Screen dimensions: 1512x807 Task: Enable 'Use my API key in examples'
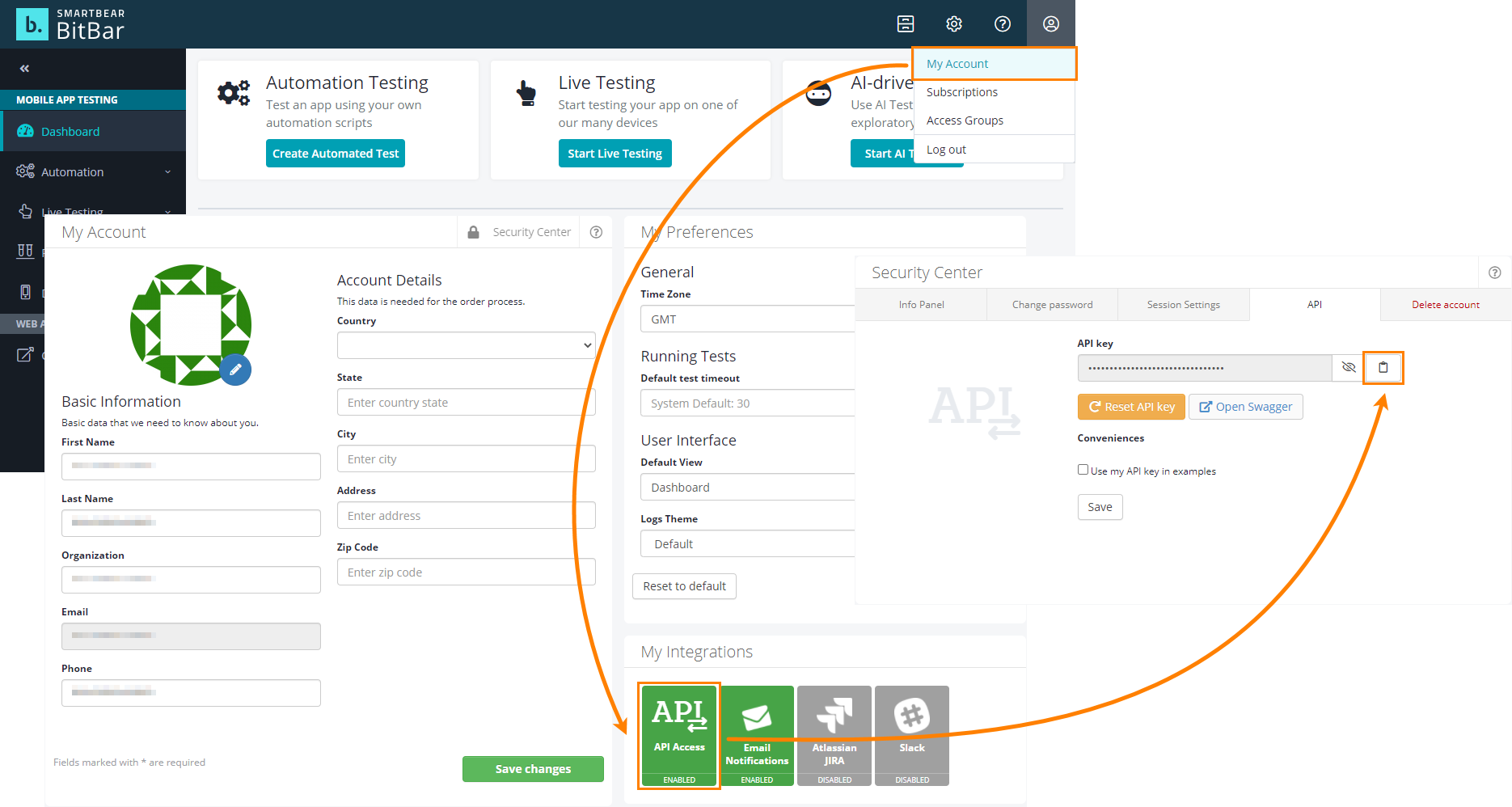(1083, 470)
